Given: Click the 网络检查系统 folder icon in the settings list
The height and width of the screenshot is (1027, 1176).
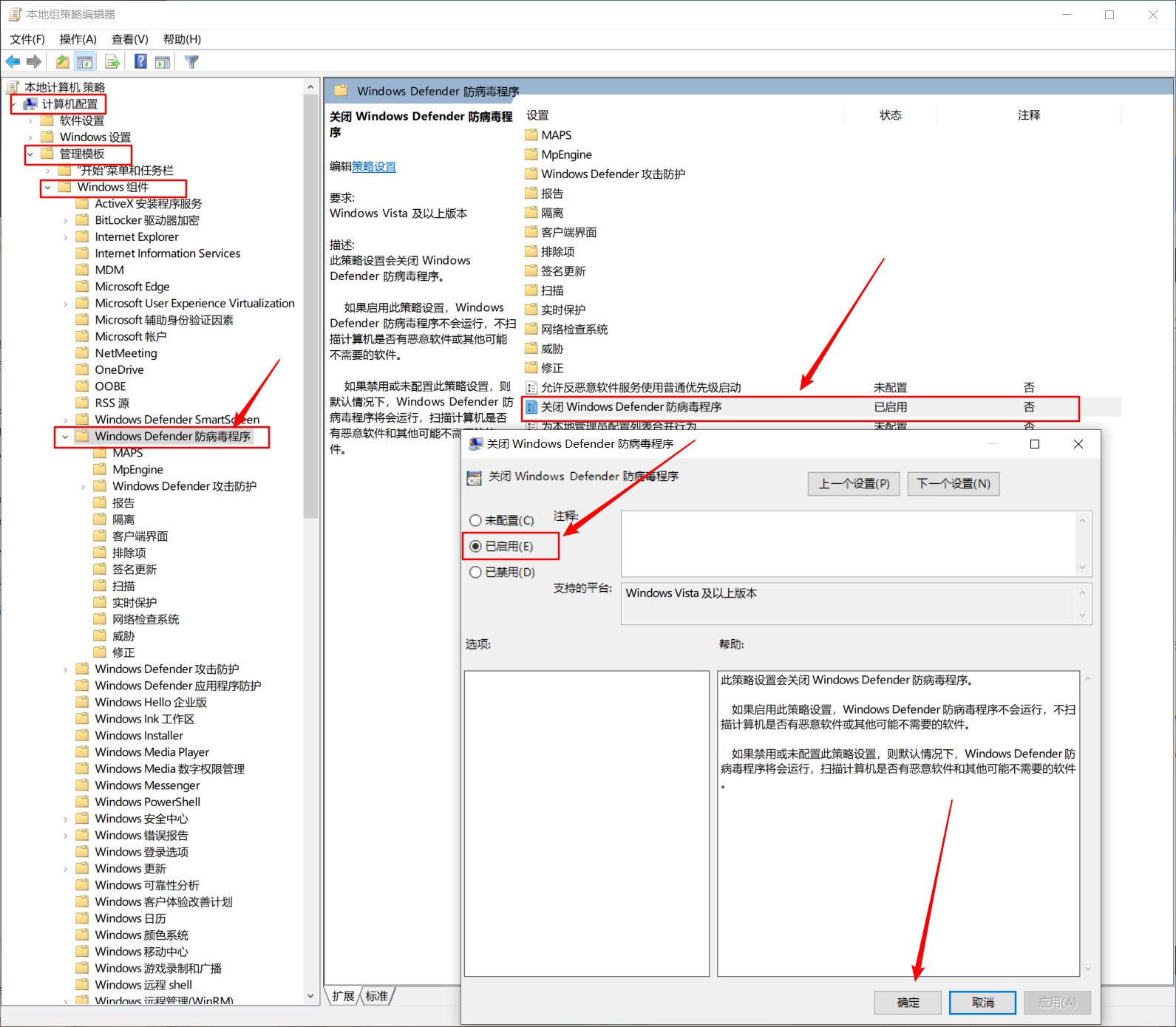Looking at the screenshot, I should tap(531, 329).
